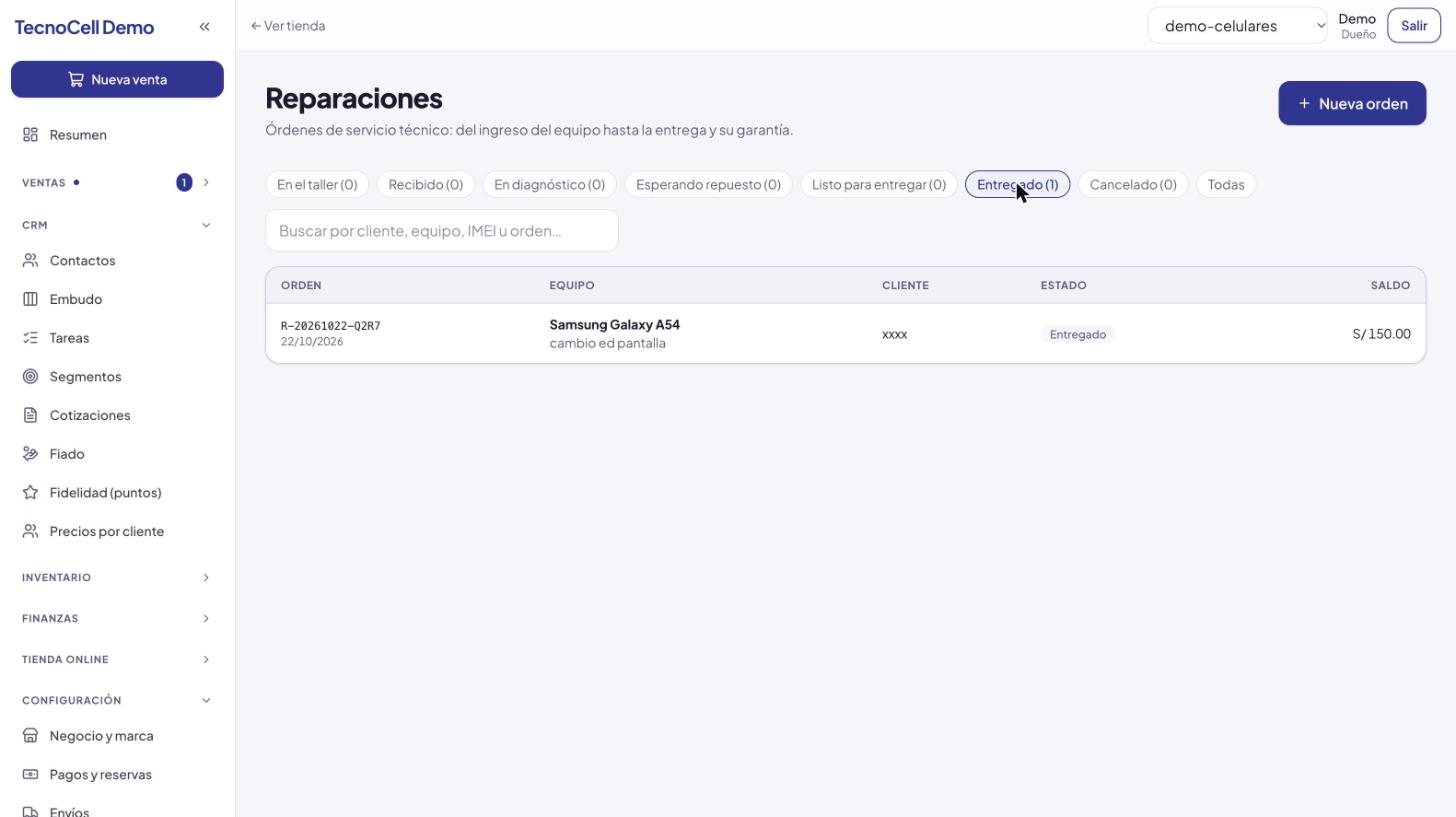The height and width of the screenshot is (817, 1456).
Task: Click the Cotizaciones document icon
Action: coord(30,415)
